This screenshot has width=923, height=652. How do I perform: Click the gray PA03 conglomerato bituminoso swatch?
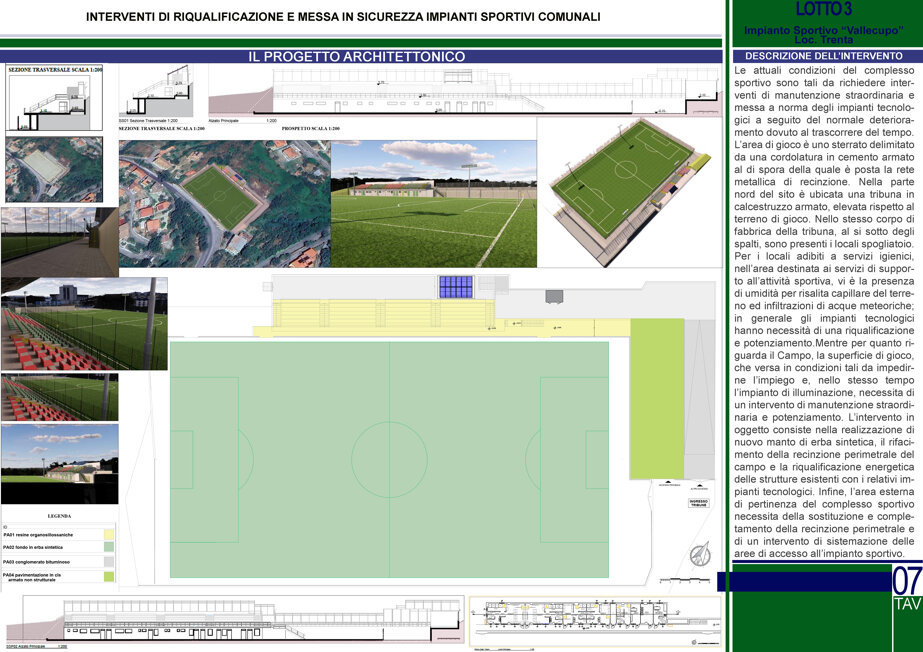[x=109, y=562]
